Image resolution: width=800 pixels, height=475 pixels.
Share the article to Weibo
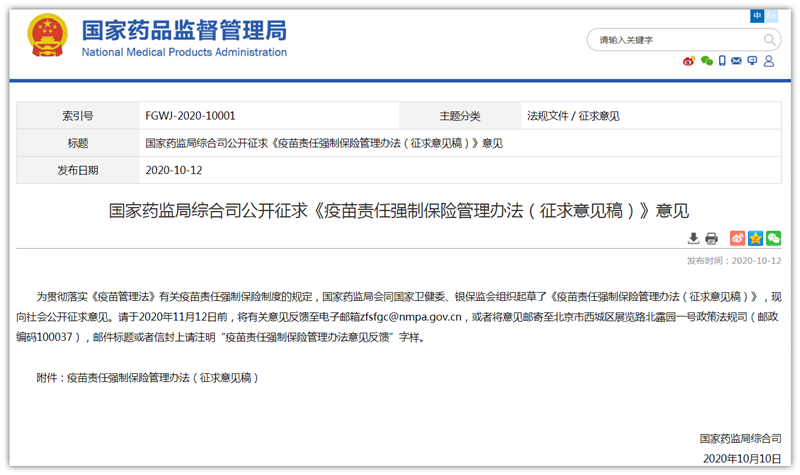[x=737, y=238]
